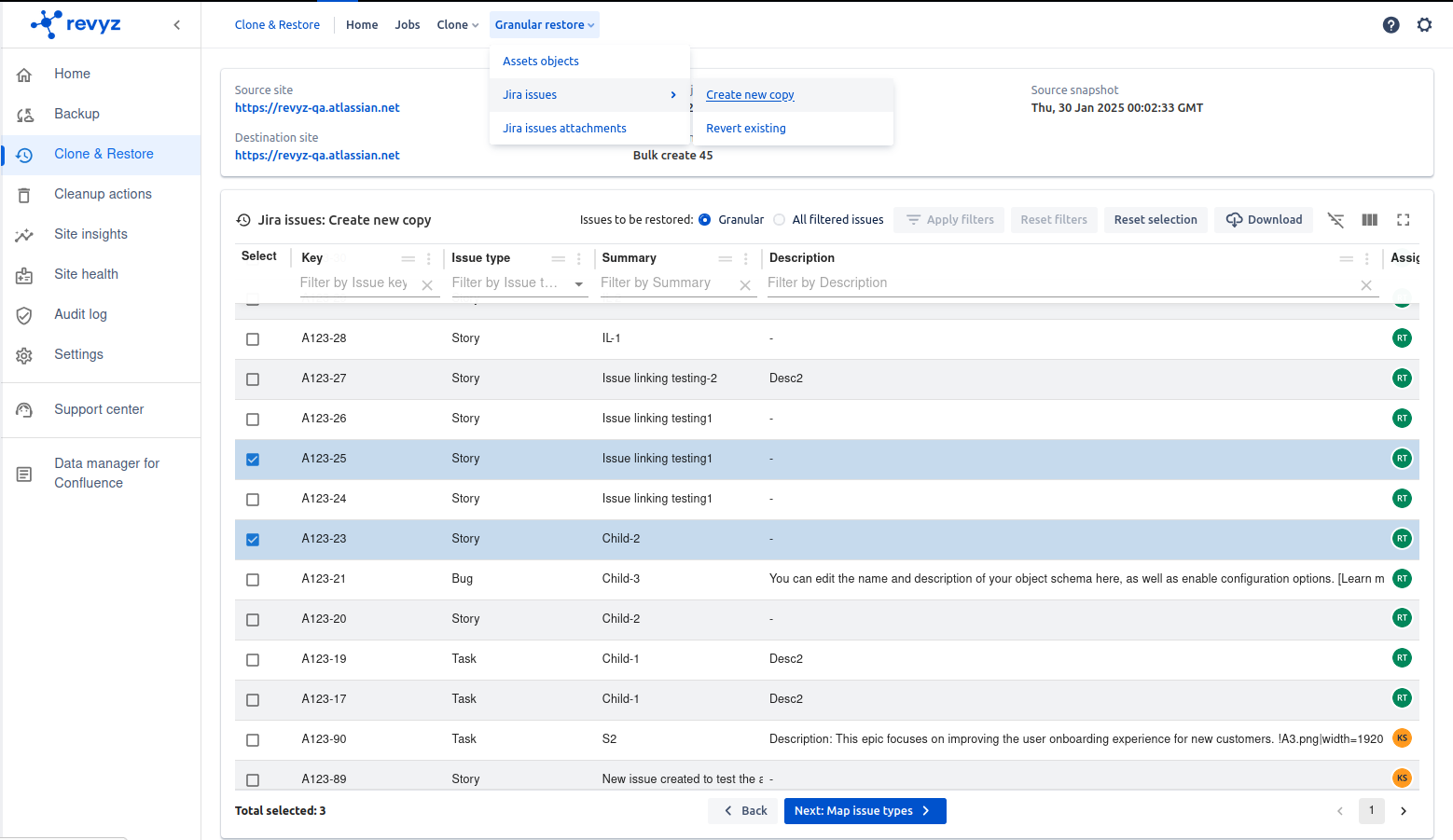
Task: Click the Site insights sidebar icon
Action: tap(24, 235)
